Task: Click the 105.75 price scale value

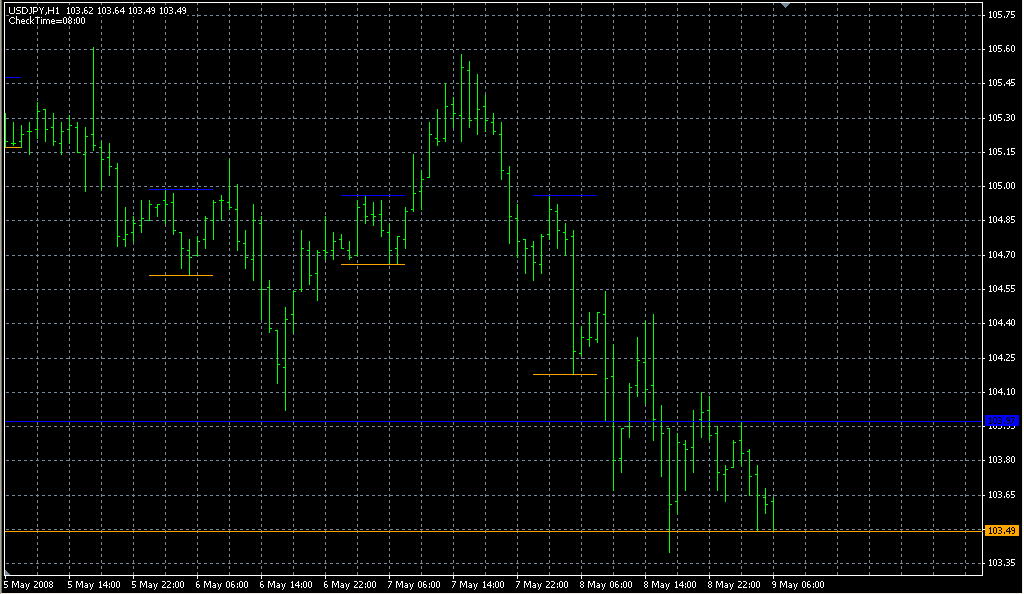Action: (1002, 15)
